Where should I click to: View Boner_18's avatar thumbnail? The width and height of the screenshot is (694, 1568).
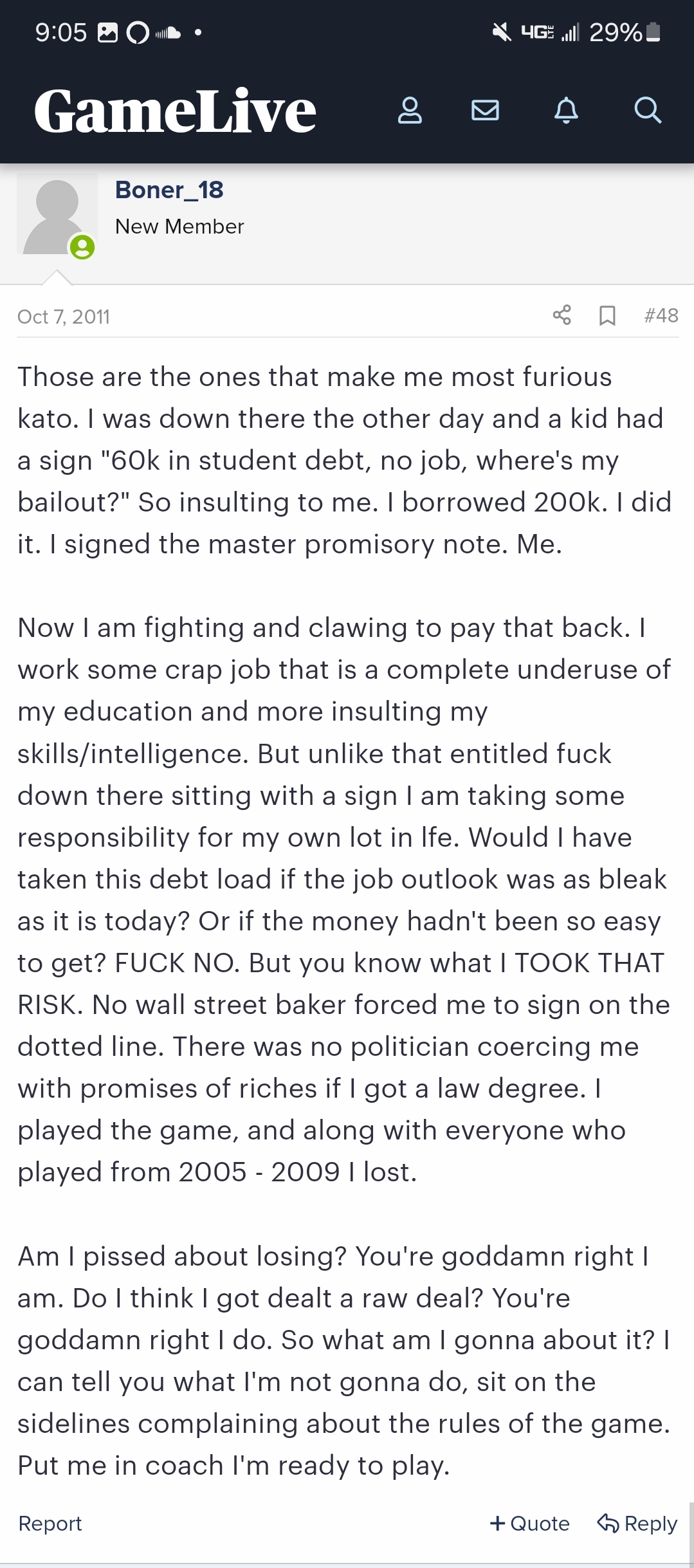tap(57, 214)
